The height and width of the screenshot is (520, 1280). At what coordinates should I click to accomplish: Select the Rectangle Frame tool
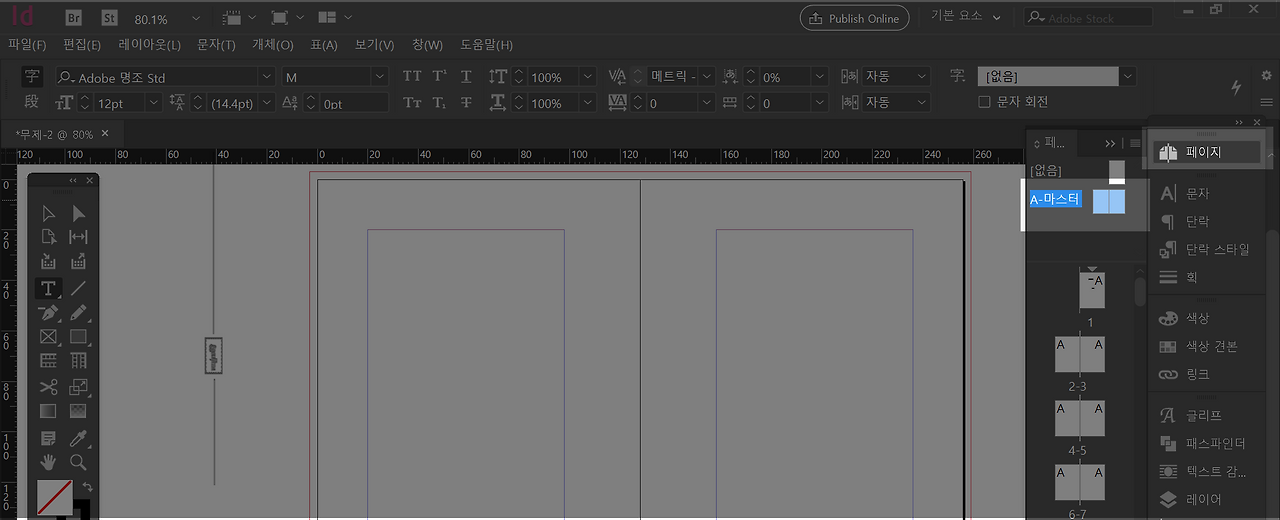coord(48,337)
